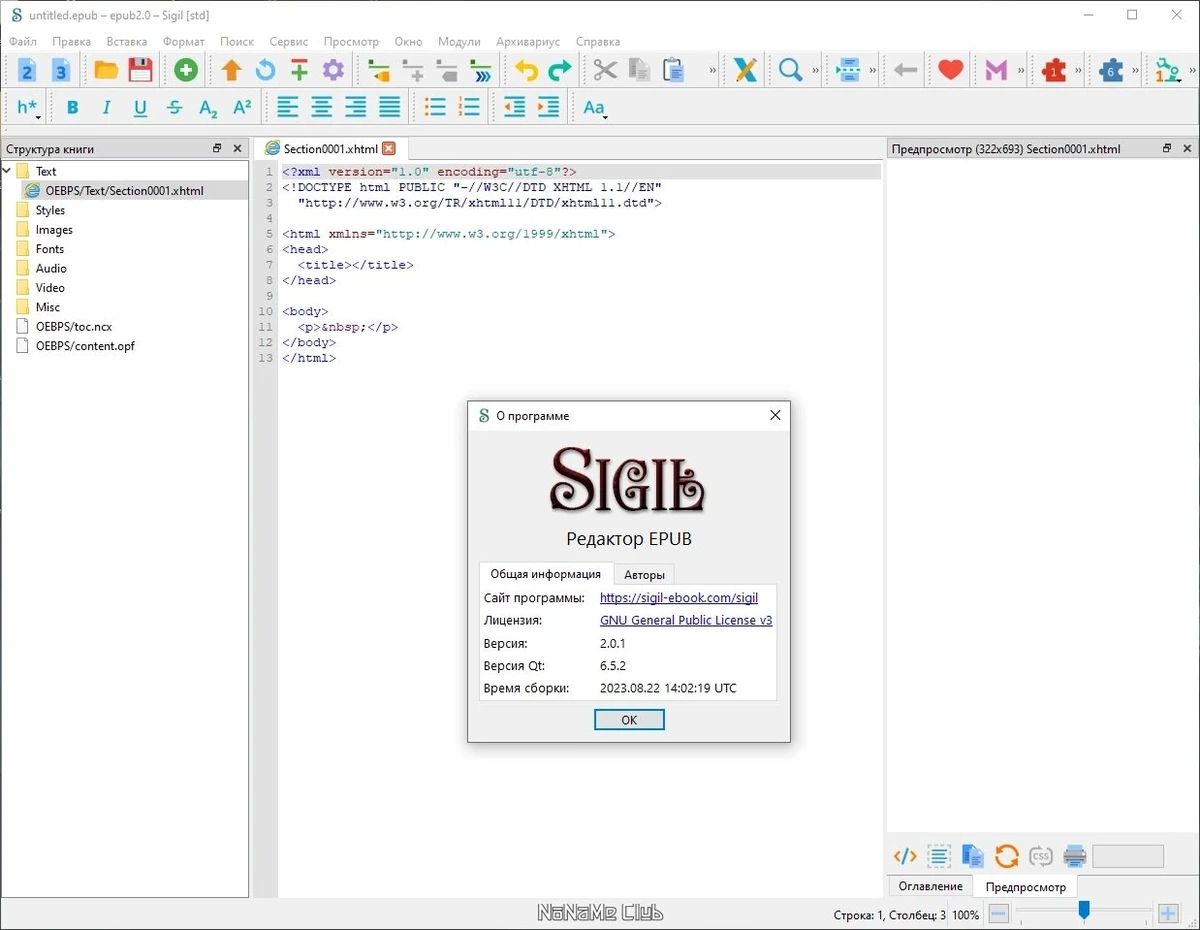Click the Strikethrough formatting icon
The width and height of the screenshot is (1200, 930).
175,108
